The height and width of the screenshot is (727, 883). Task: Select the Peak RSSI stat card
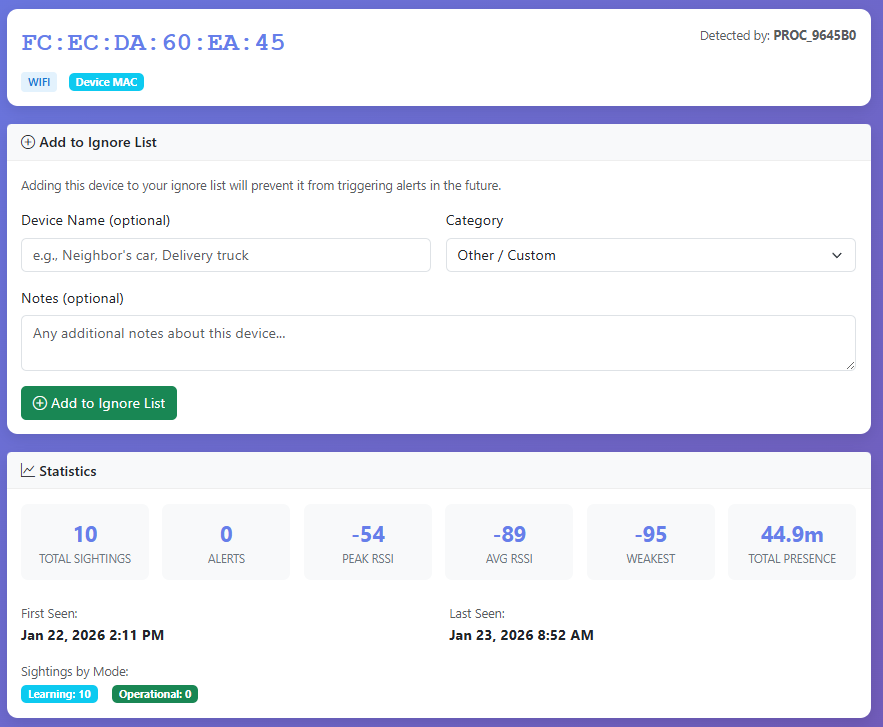pos(367,542)
